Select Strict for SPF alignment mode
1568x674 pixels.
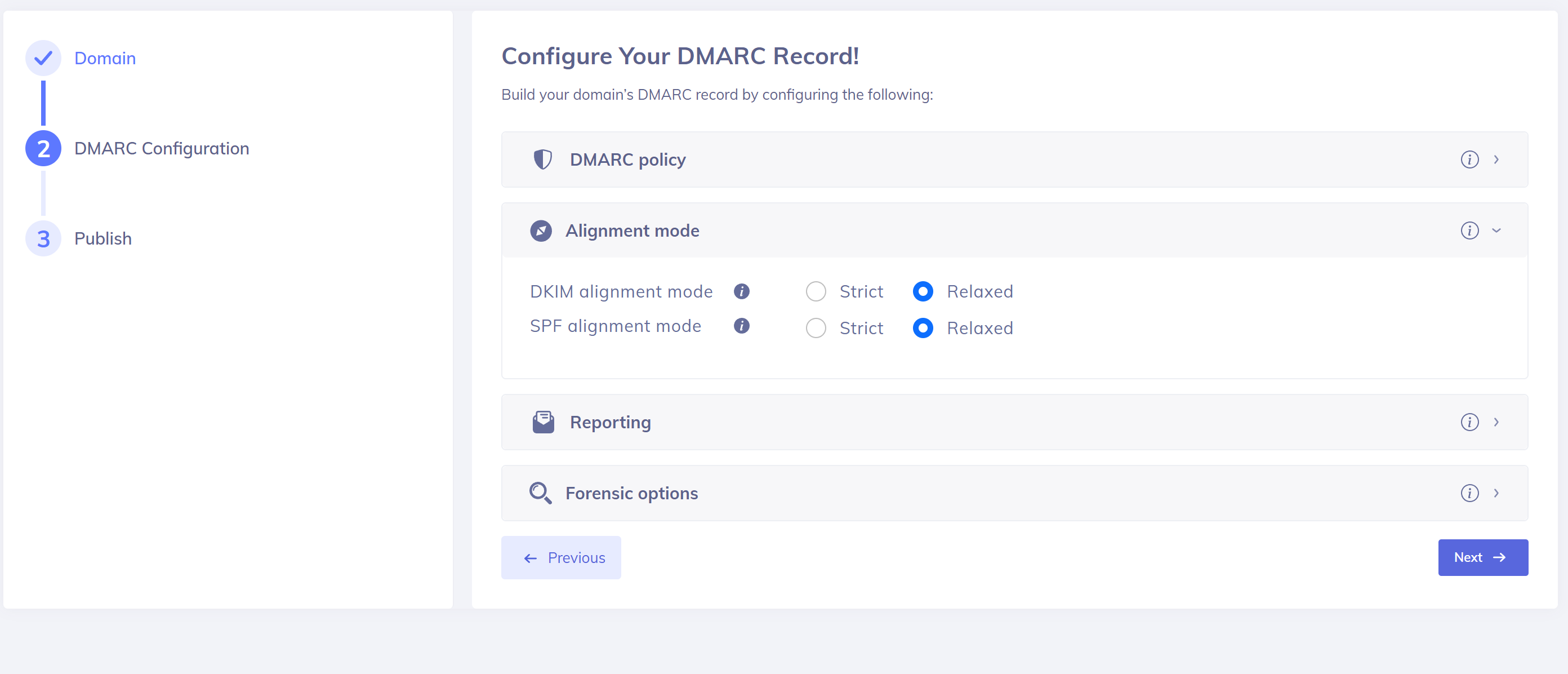click(x=816, y=328)
